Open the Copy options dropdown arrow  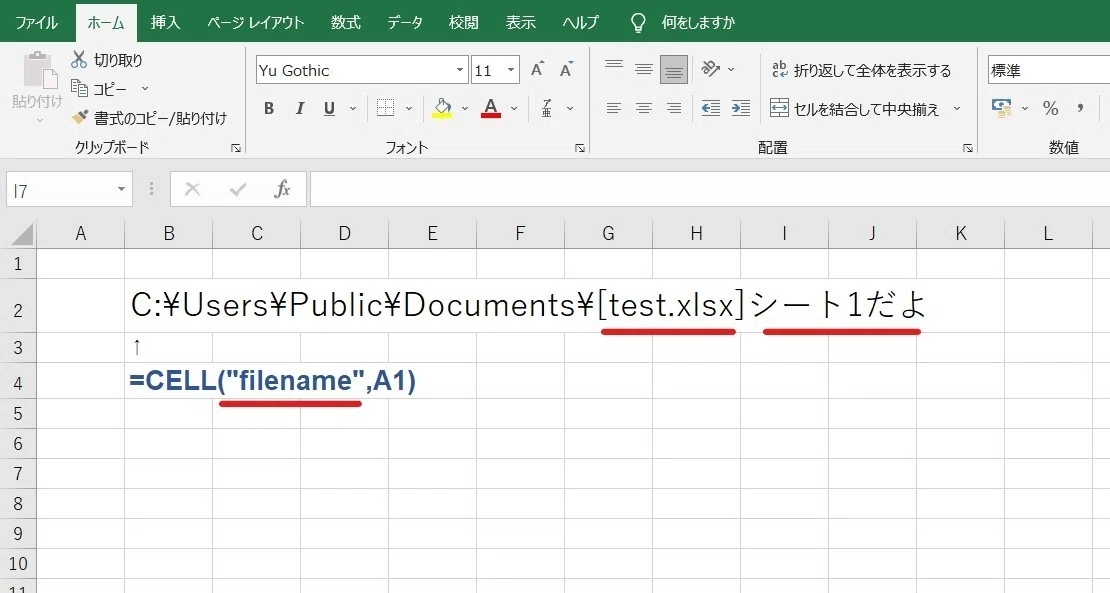145,89
